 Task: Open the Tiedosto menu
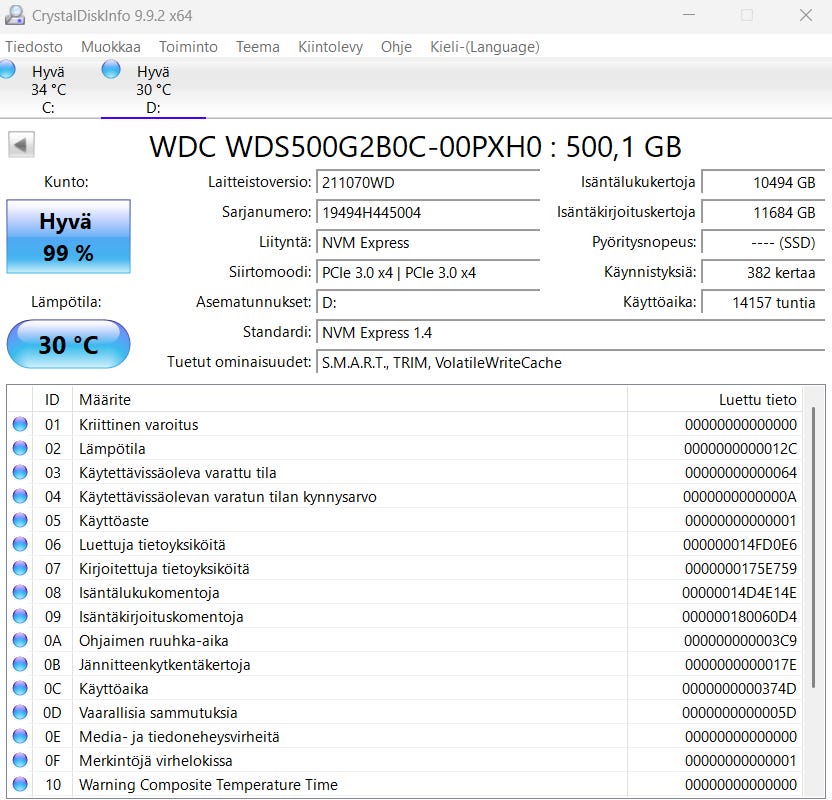[34, 47]
